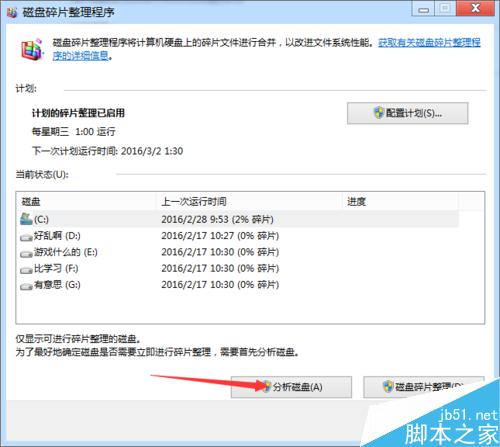Click the text 每星期三 1:00 运行
This screenshot has width=500, height=447.
tap(74, 132)
